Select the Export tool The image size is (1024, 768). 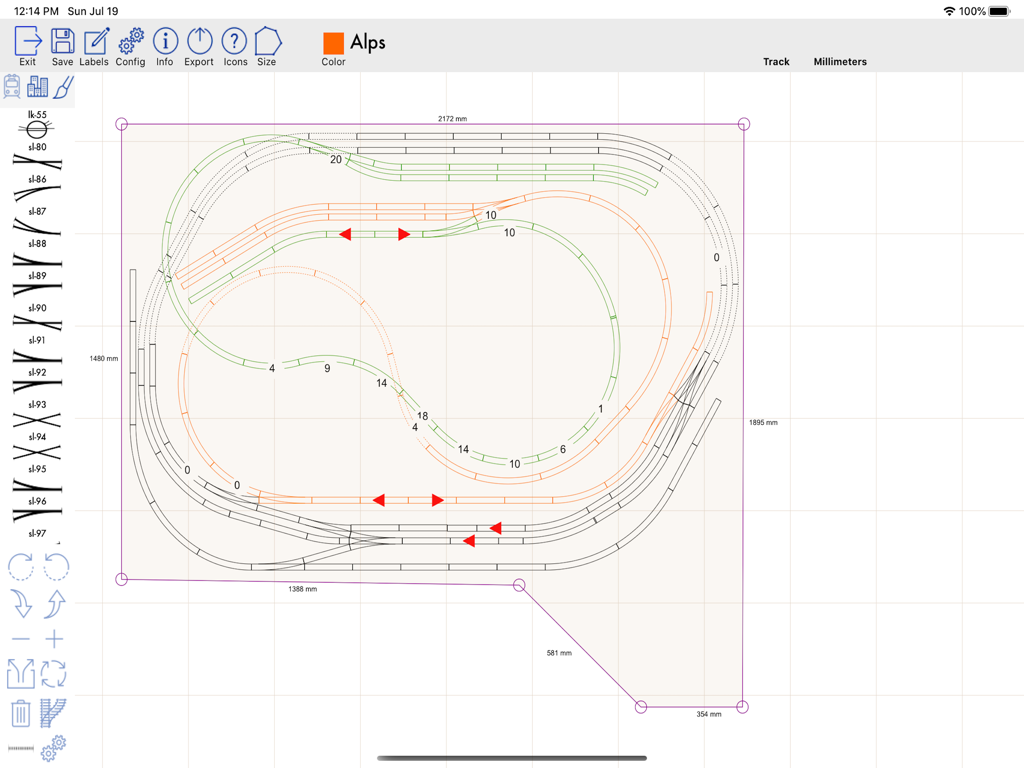click(x=198, y=43)
